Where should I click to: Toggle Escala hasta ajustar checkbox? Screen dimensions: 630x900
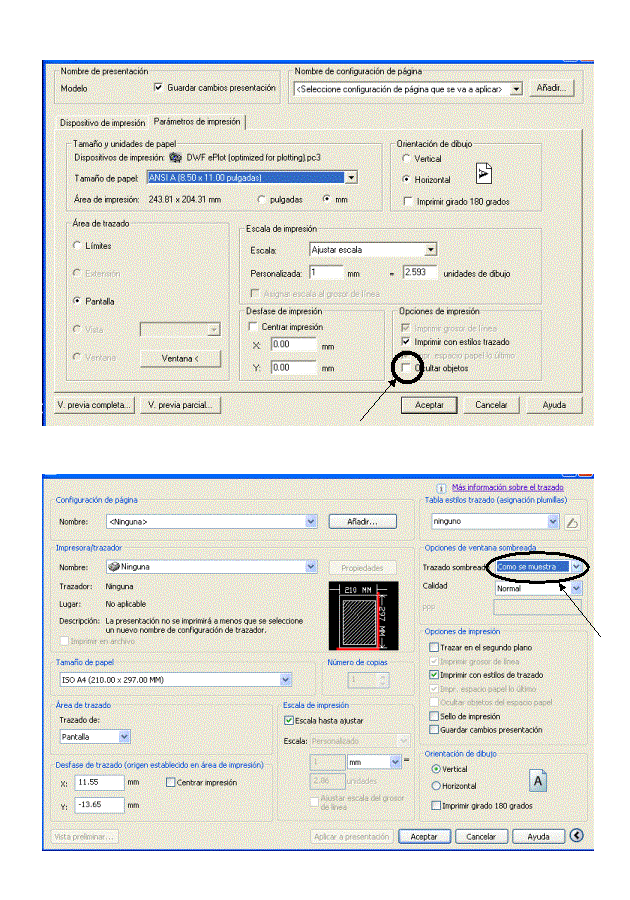(289, 720)
